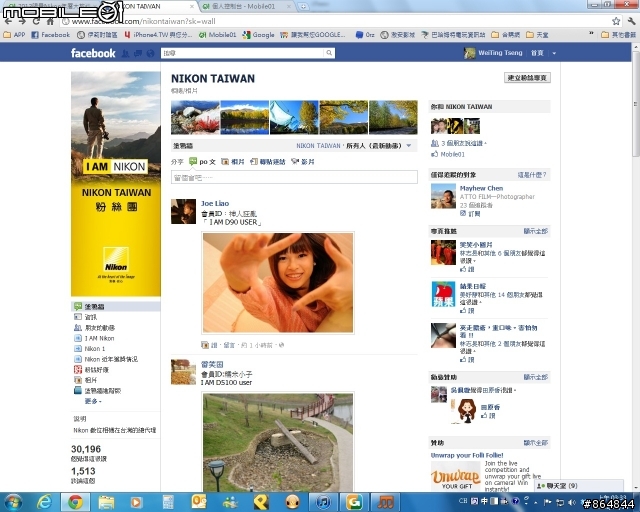Click the 建立粉絲專頁 button
The image size is (640, 512).
(527, 78)
